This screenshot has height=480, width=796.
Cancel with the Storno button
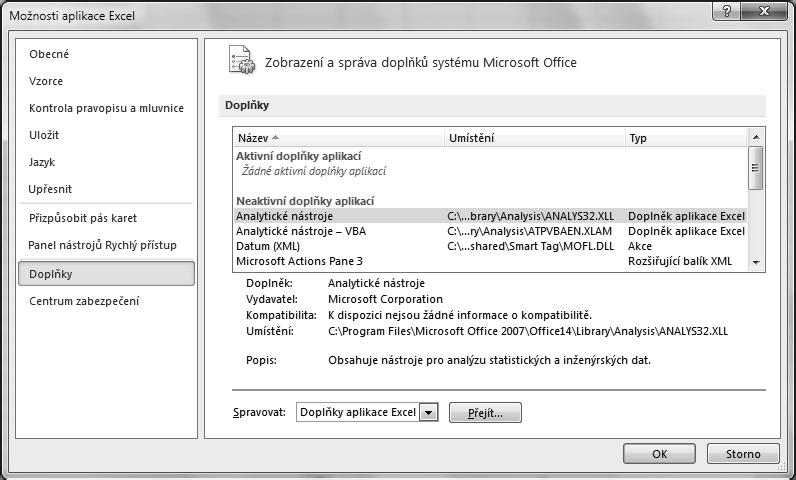point(743,454)
